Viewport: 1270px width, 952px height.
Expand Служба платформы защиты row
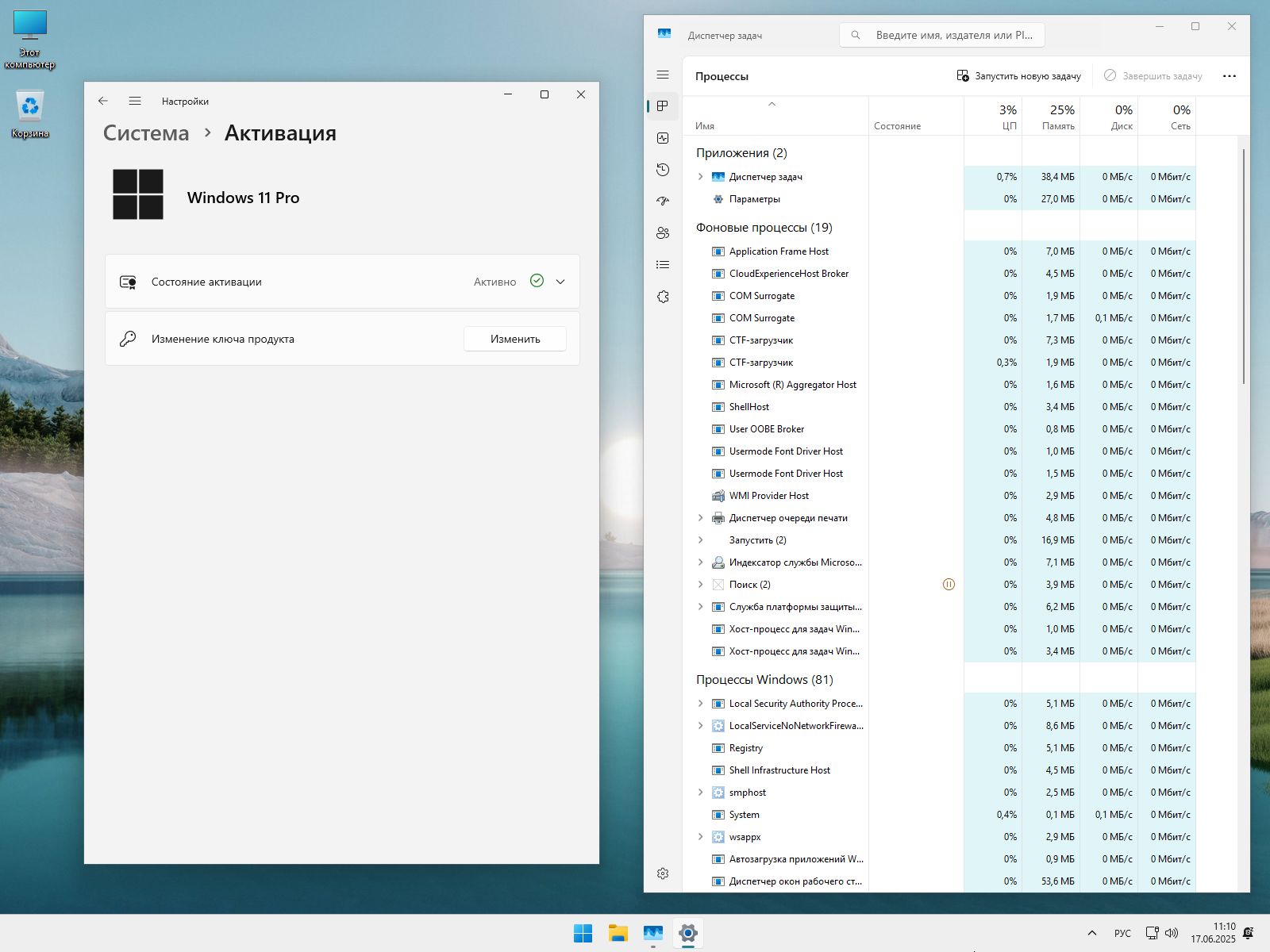(700, 607)
